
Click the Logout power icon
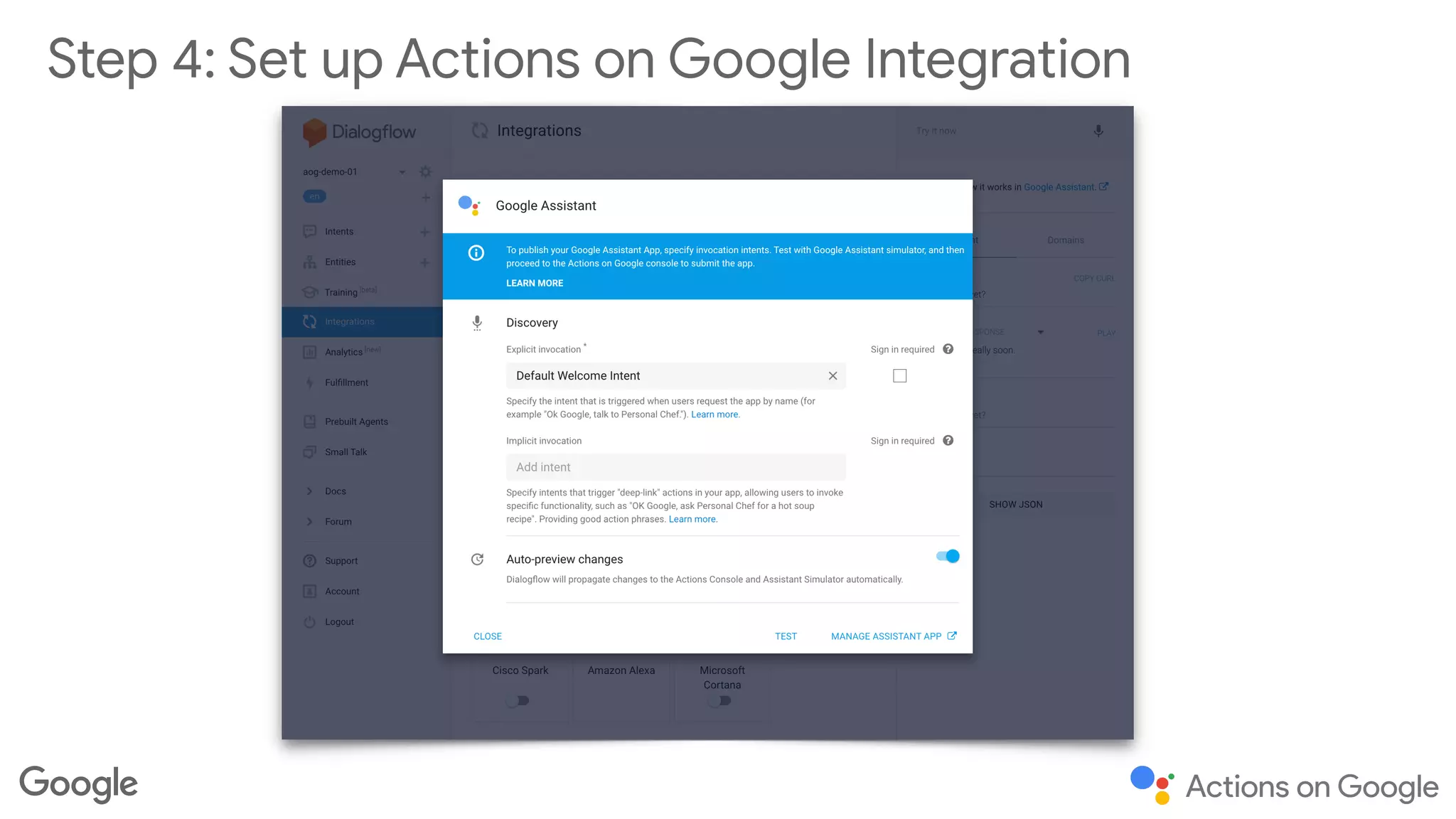click(309, 622)
